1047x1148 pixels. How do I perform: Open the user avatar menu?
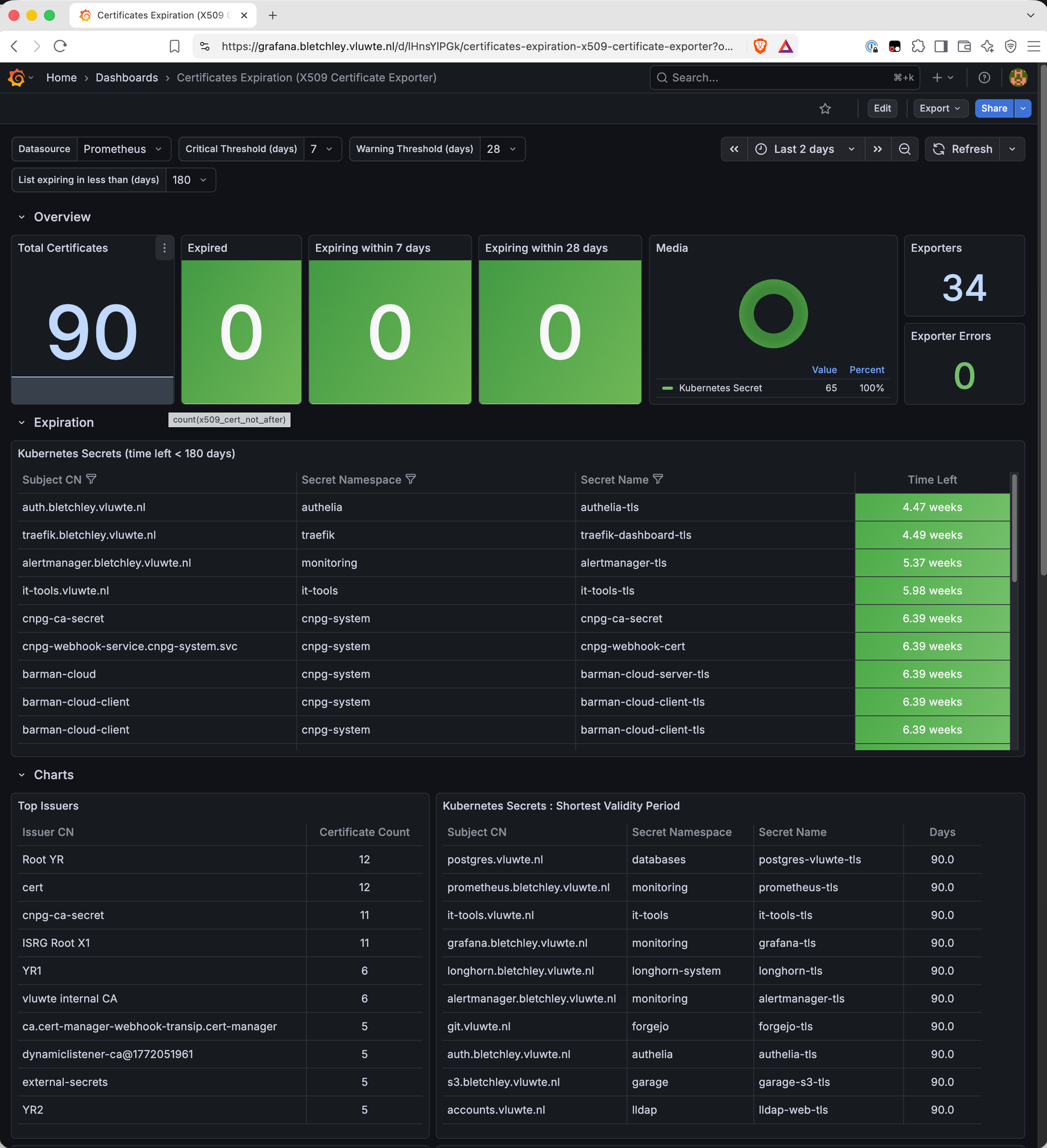[1018, 77]
